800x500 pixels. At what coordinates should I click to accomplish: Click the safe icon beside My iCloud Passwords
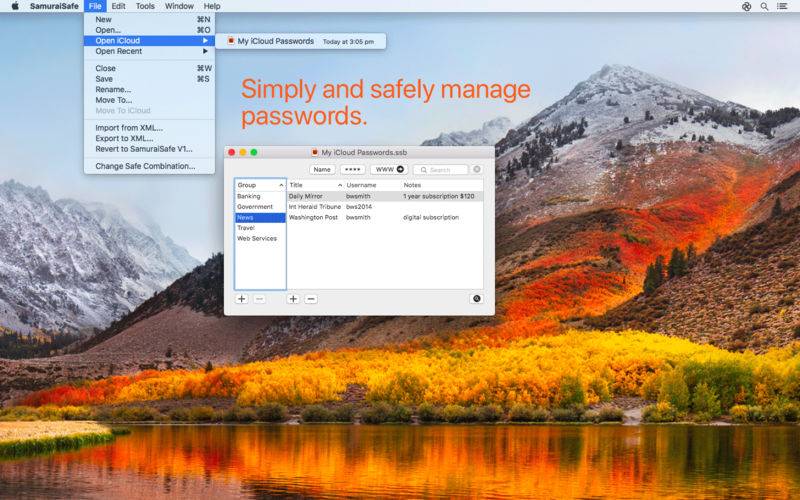click(231, 41)
